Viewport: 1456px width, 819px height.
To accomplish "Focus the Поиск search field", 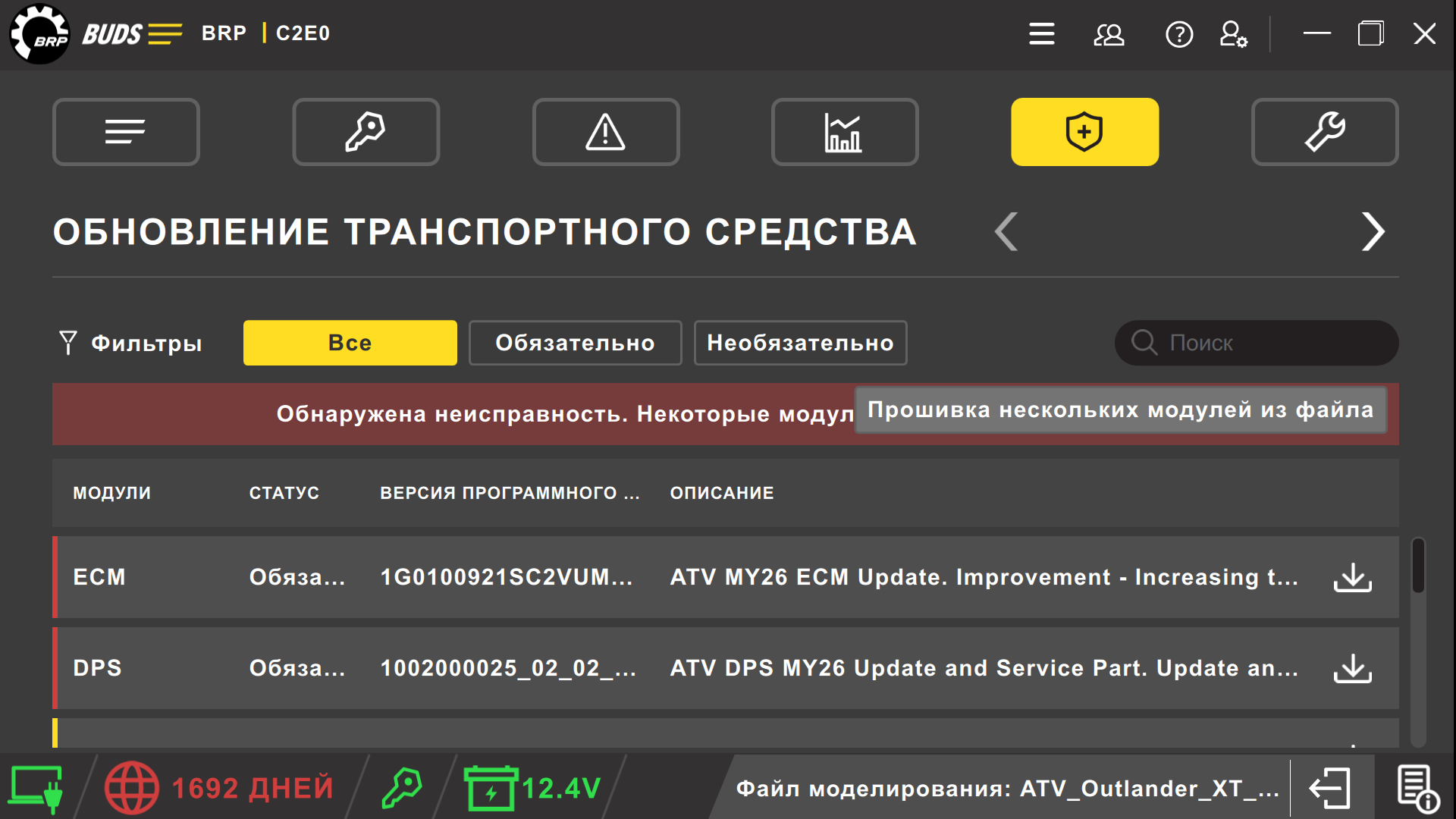I will (1257, 343).
